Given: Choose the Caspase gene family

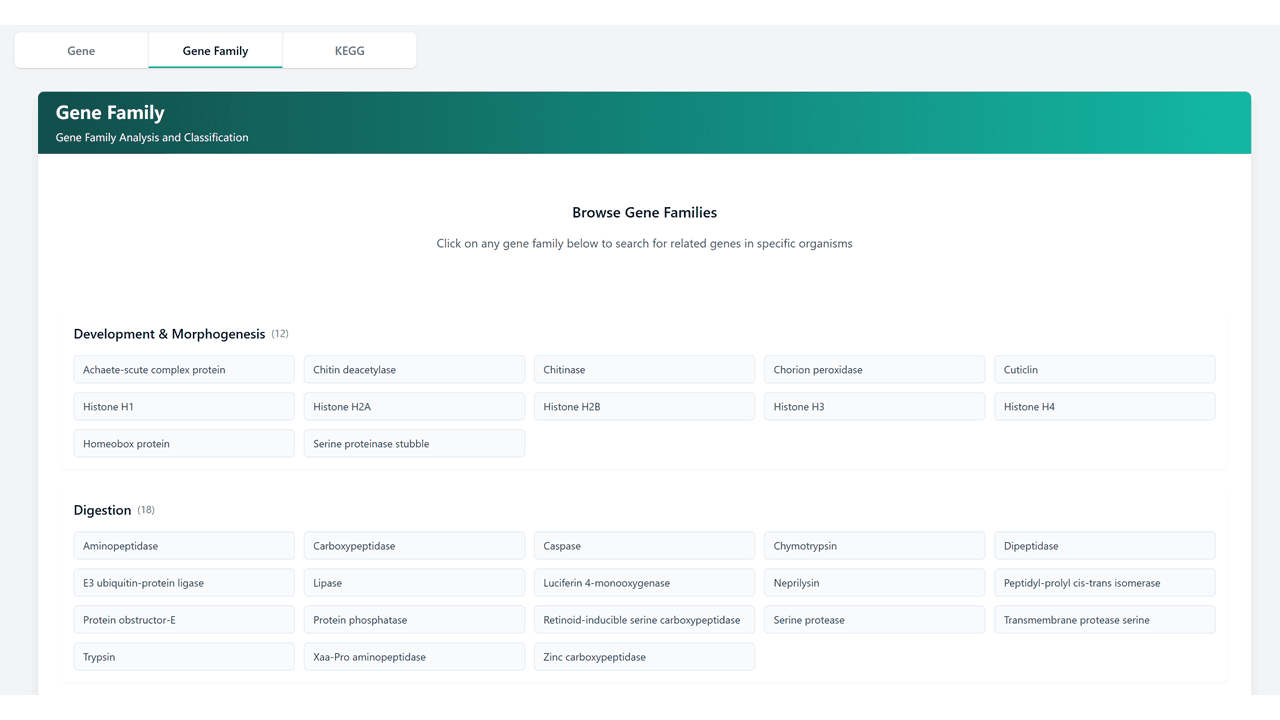Looking at the screenshot, I should point(644,546).
